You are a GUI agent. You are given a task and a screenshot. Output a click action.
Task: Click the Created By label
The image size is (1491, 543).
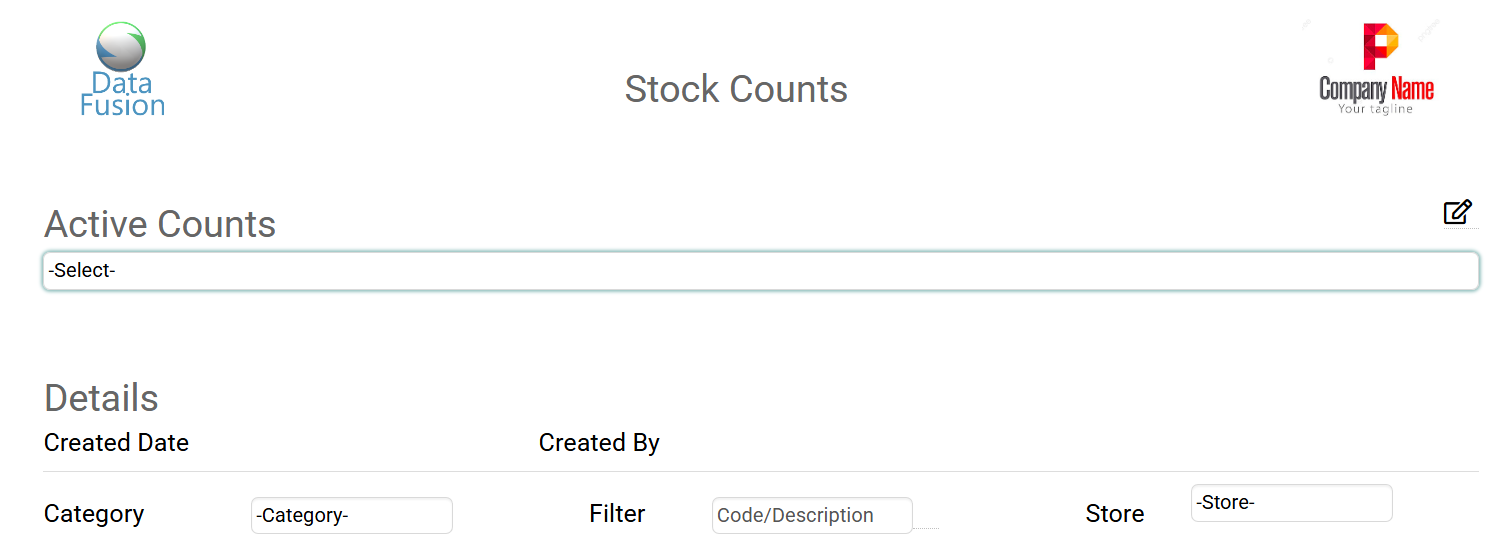[x=599, y=443]
